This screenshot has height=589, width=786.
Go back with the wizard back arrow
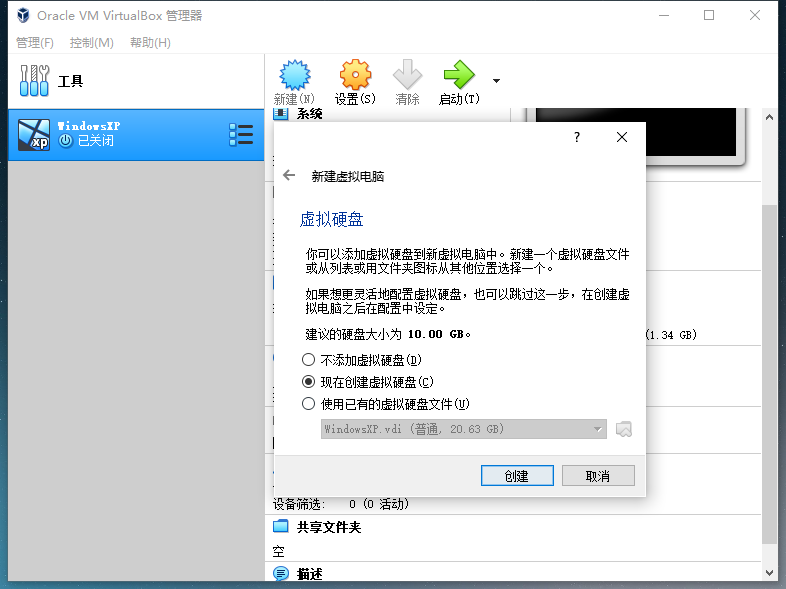pos(289,175)
